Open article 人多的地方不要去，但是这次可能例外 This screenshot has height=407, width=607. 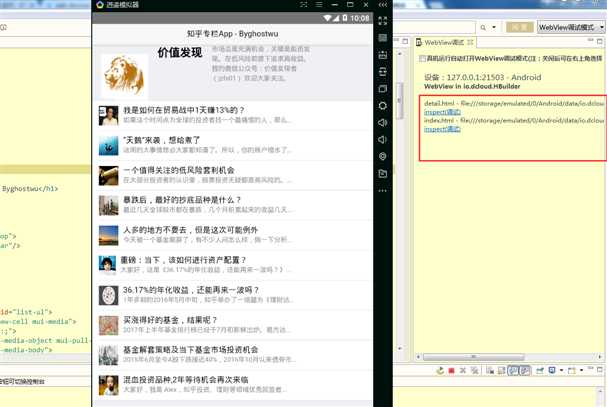point(232,235)
